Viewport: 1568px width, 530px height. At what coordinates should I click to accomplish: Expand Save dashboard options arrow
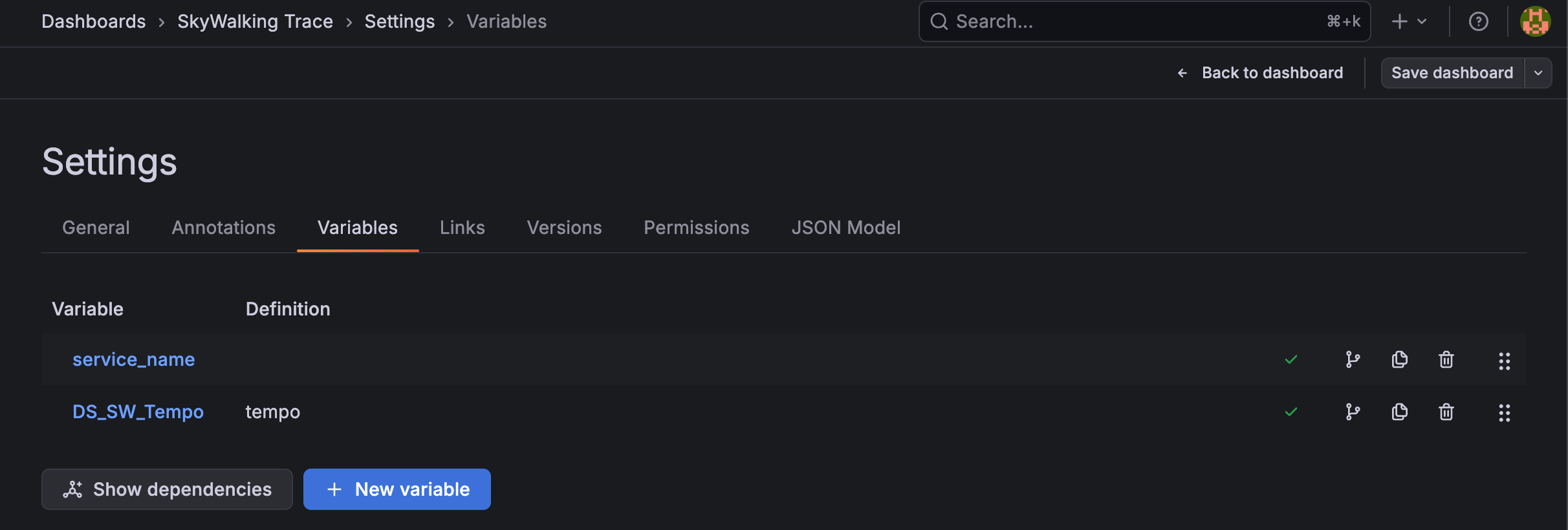[1538, 73]
